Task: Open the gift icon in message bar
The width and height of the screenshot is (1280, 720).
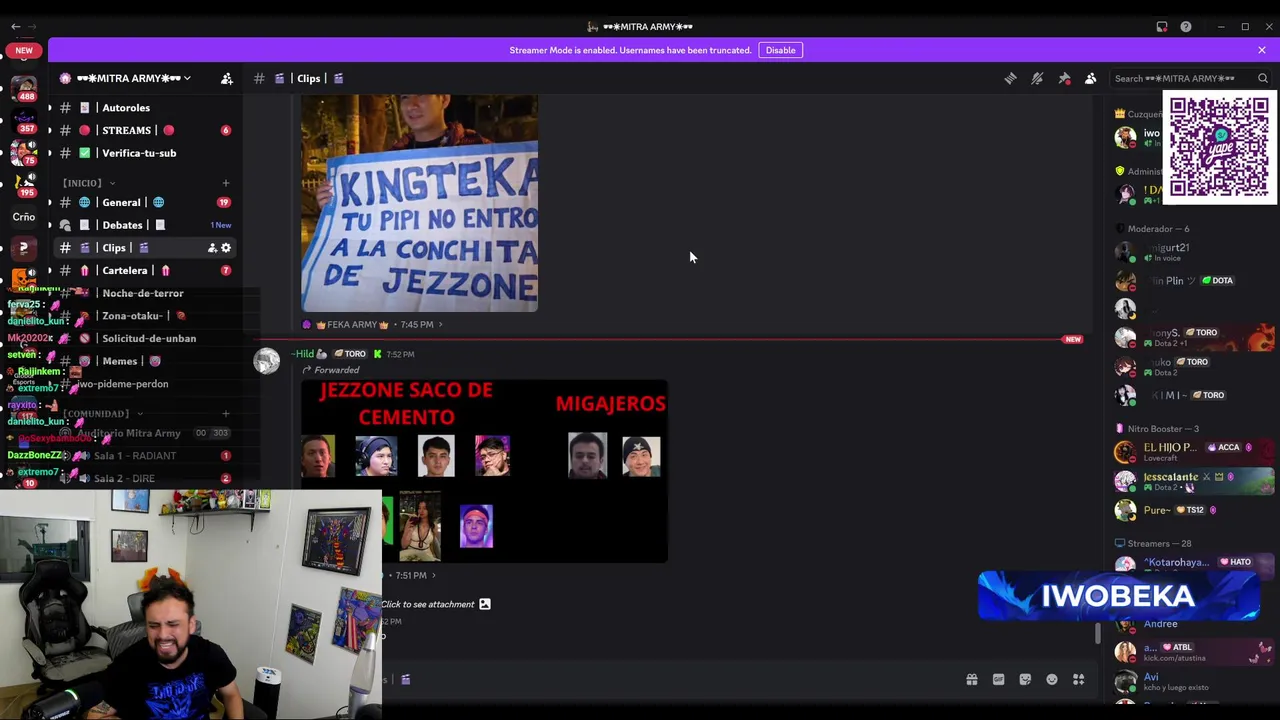Action: pos(971,680)
